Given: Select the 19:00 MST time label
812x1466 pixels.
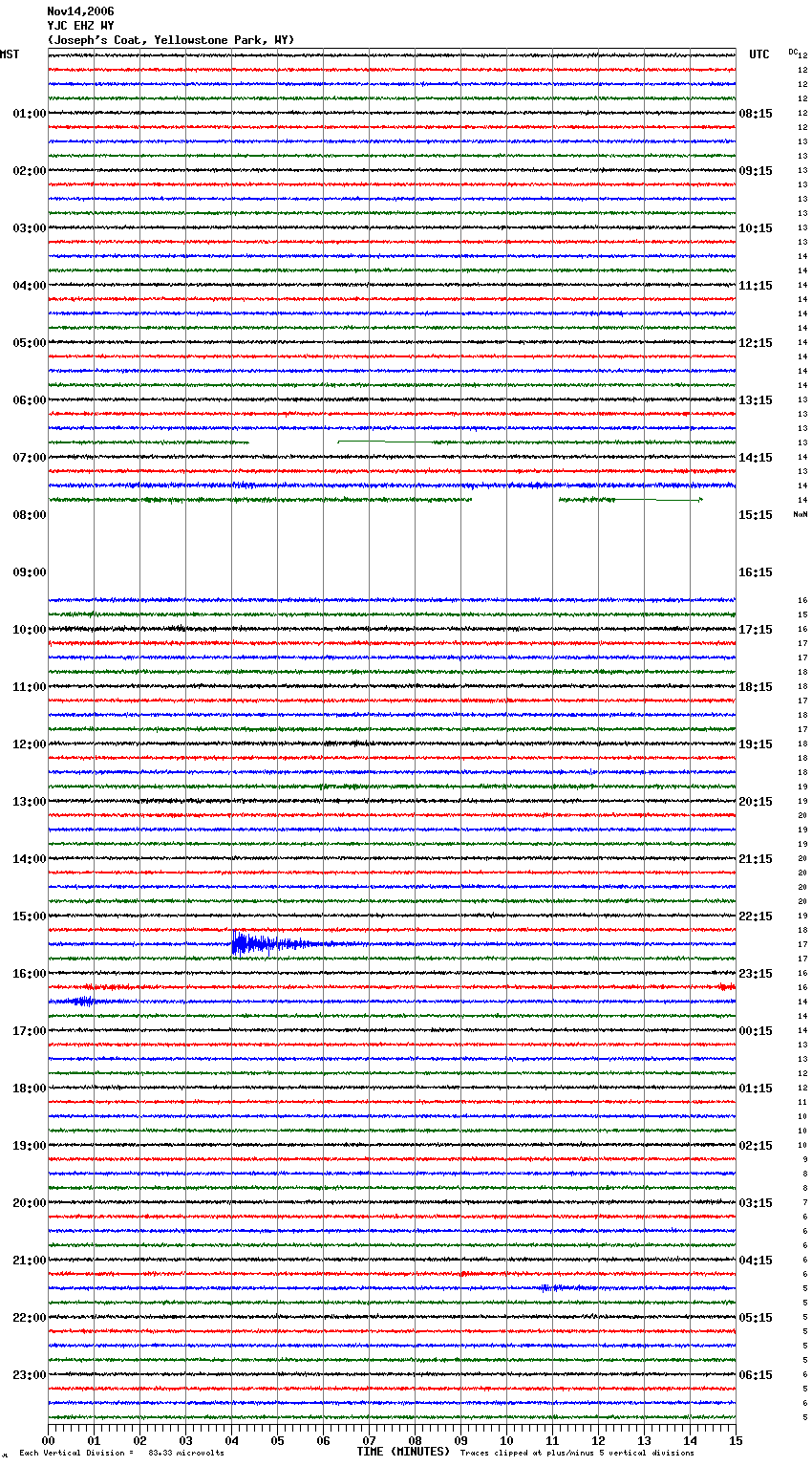Looking at the screenshot, I should click(30, 1146).
